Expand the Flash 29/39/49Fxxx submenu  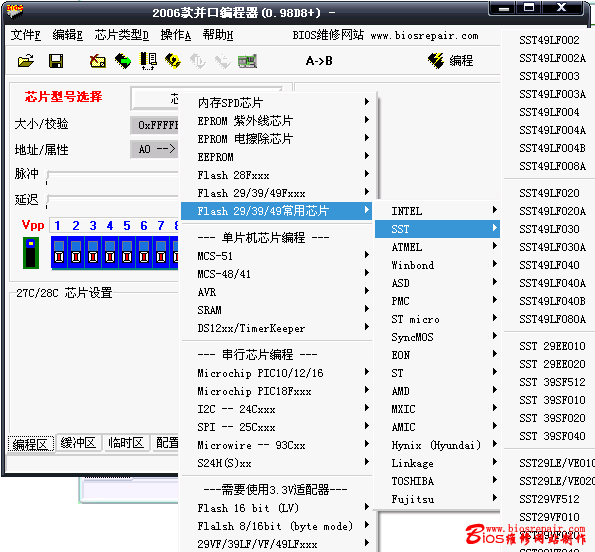click(x=276, y=193)
